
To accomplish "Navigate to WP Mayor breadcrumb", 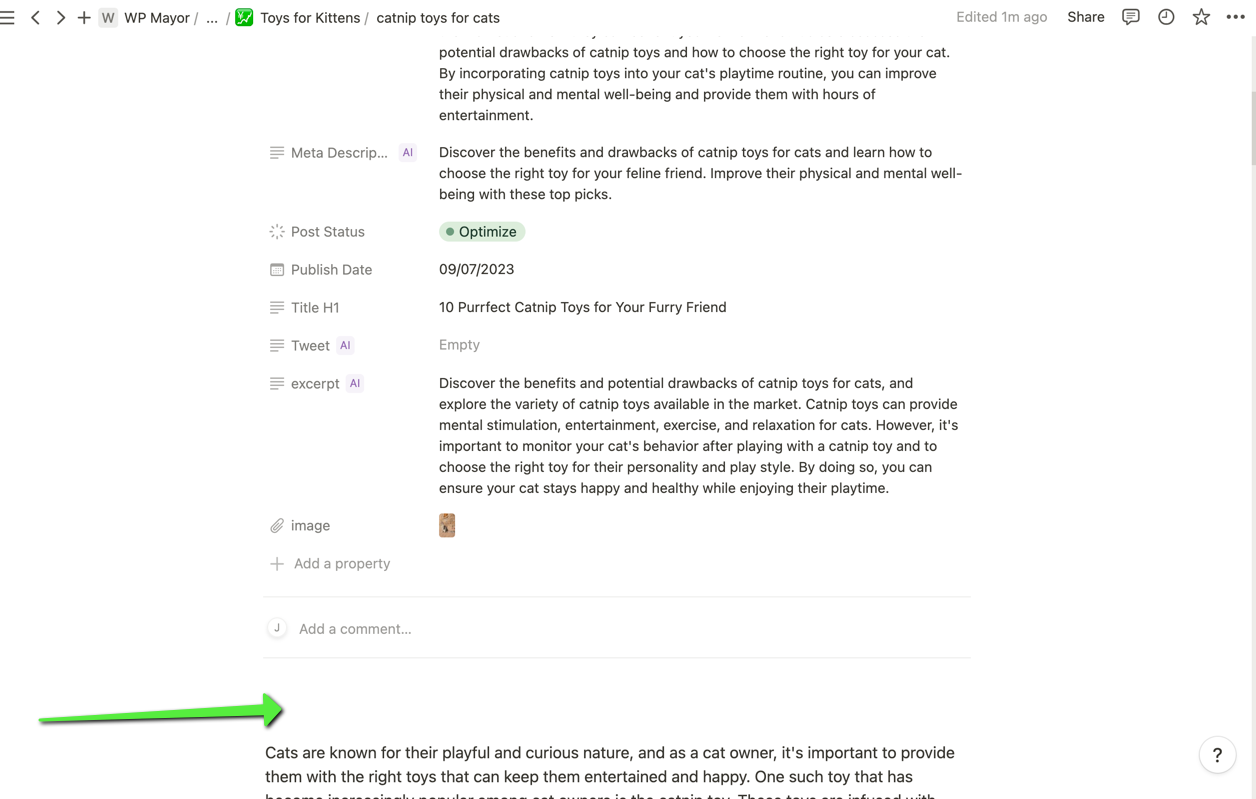I will click(156, 18).
